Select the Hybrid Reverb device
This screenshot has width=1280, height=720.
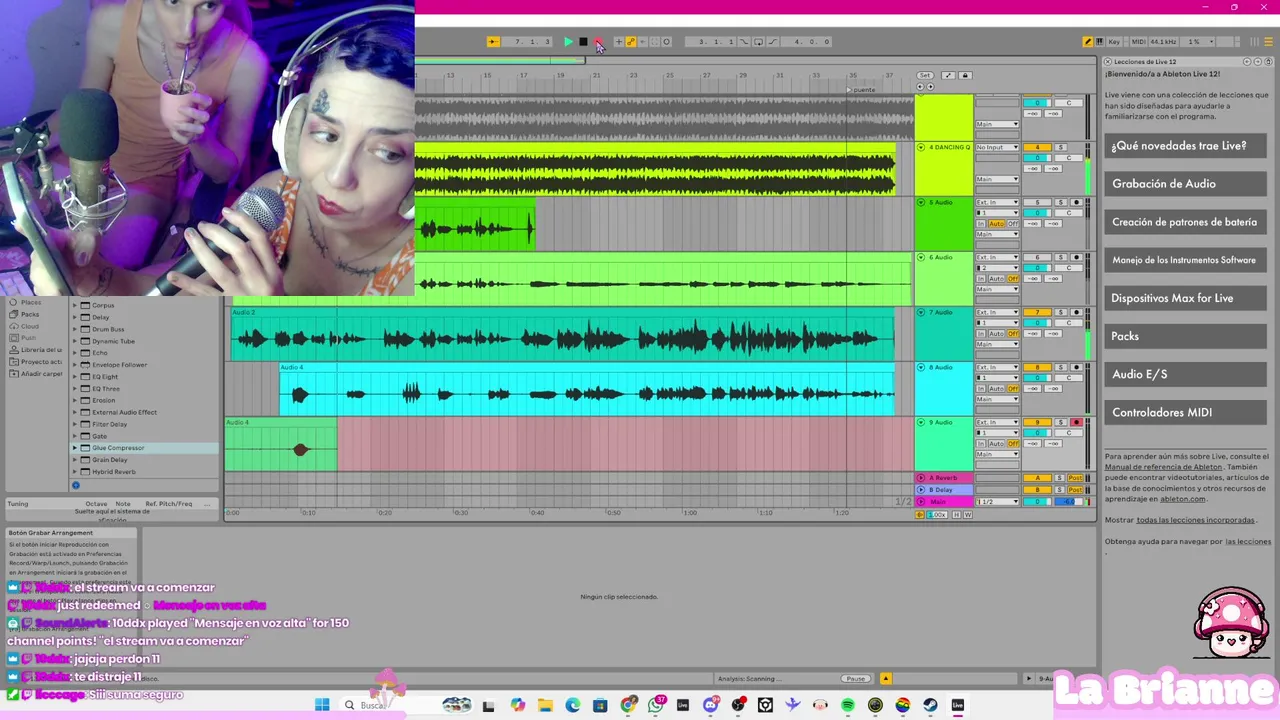click(x=113, y=472)
